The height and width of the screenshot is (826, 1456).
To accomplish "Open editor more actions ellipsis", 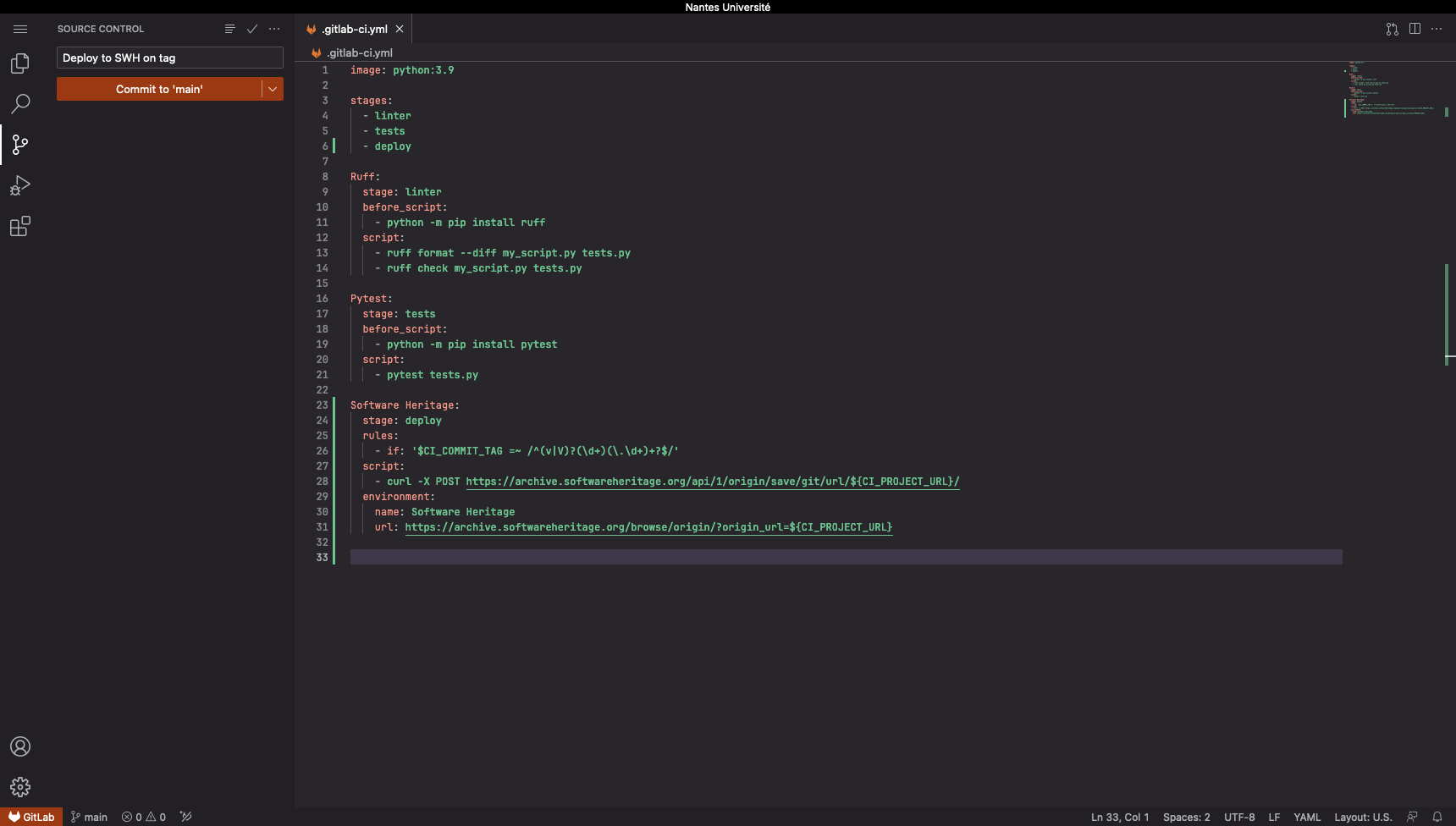I will (x=1437, y=29).
